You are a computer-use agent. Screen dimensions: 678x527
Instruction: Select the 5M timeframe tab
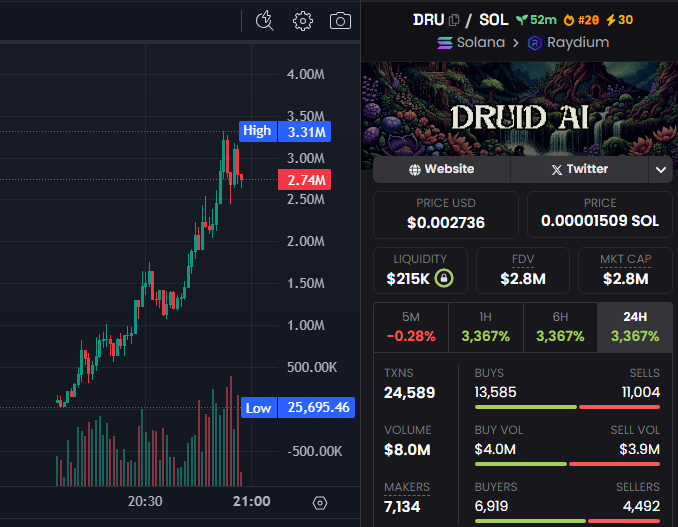point(411,327)
